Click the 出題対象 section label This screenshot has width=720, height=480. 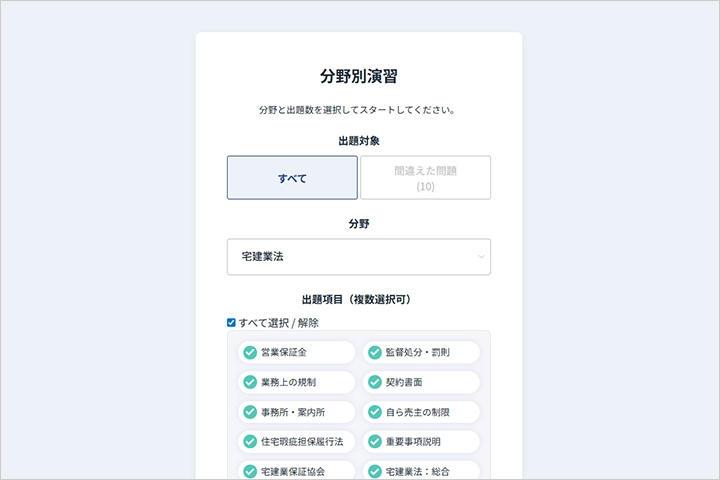pyautogui.click(x=359, y=141)
